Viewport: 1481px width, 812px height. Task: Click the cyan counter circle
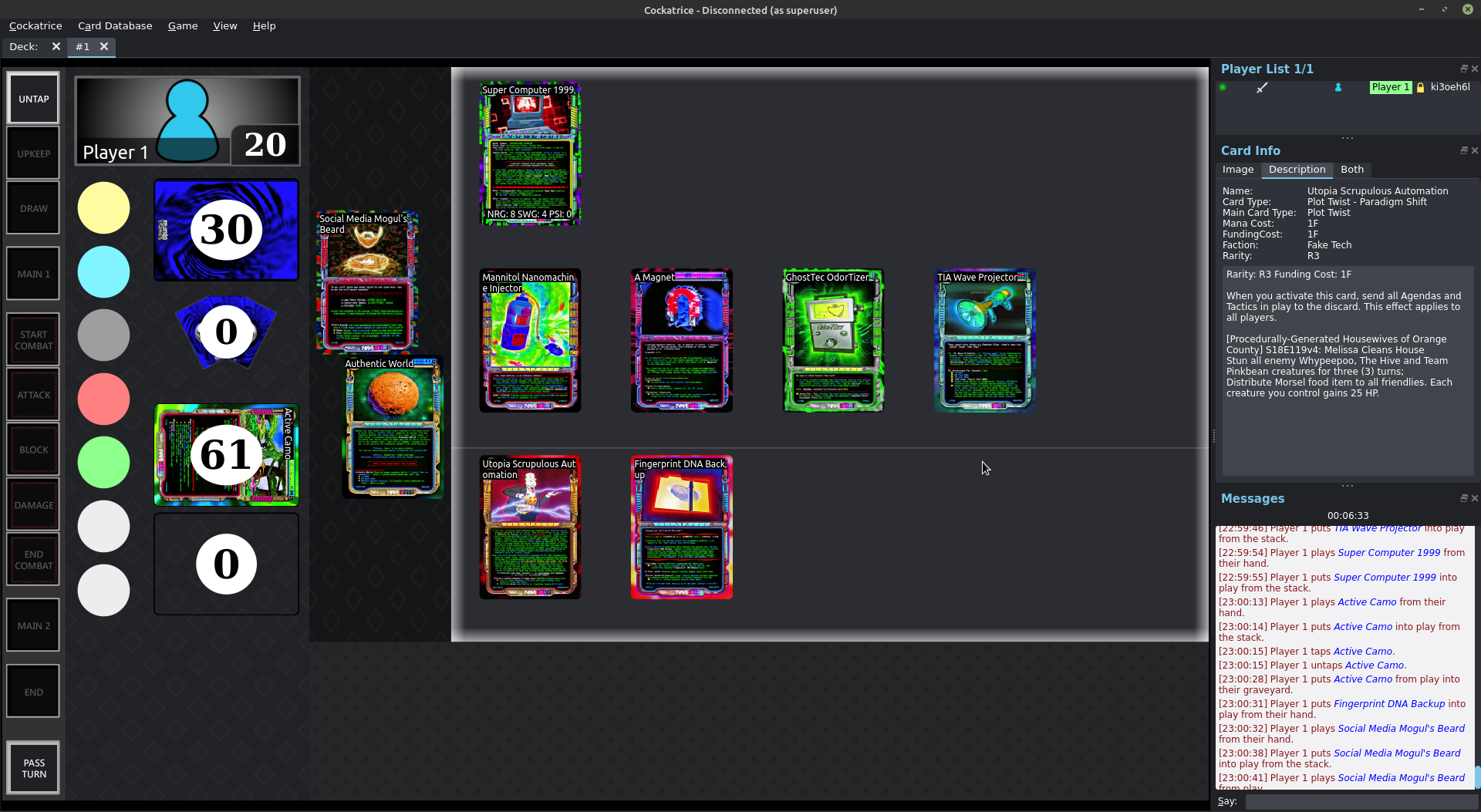click(x=103, y=271)
